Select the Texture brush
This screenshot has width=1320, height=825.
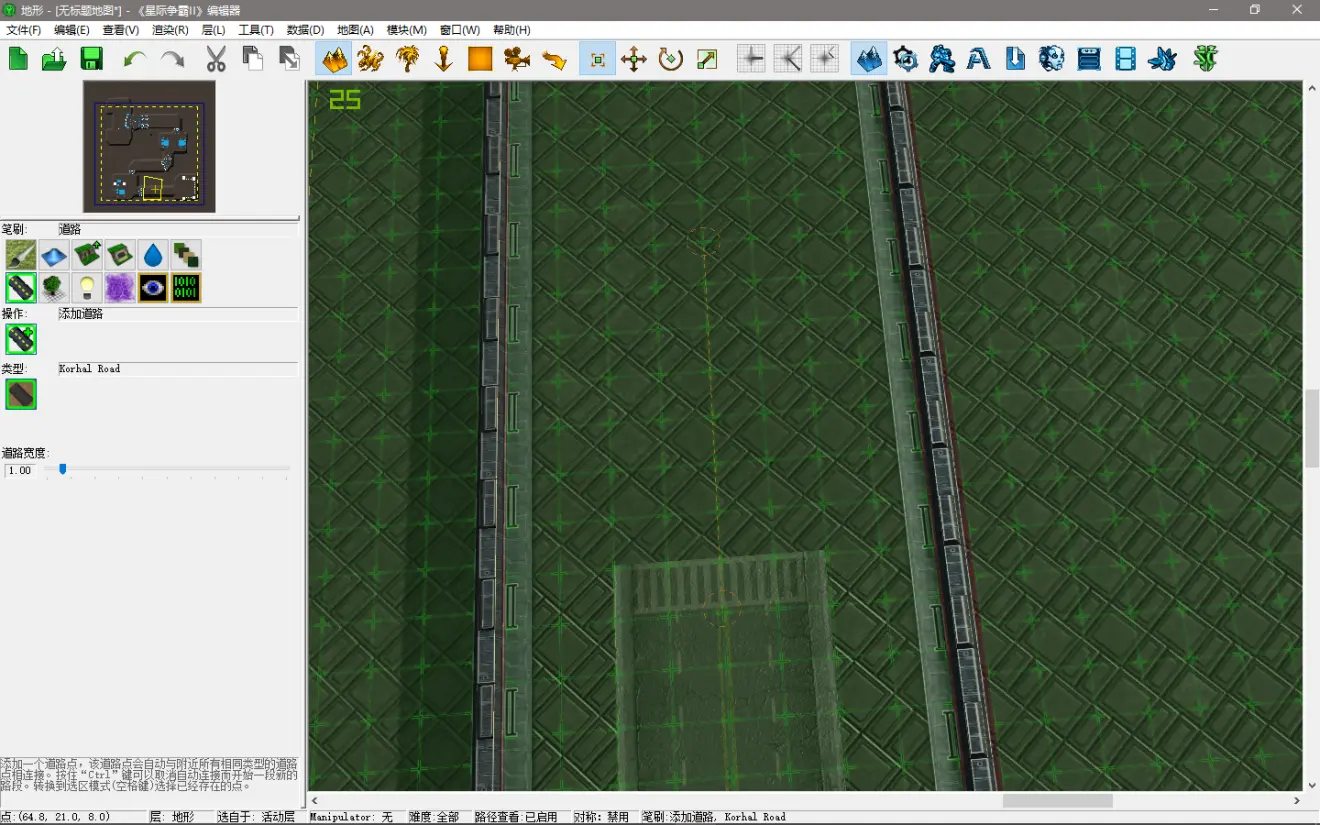pyautogui.click(x=21, y=254)
